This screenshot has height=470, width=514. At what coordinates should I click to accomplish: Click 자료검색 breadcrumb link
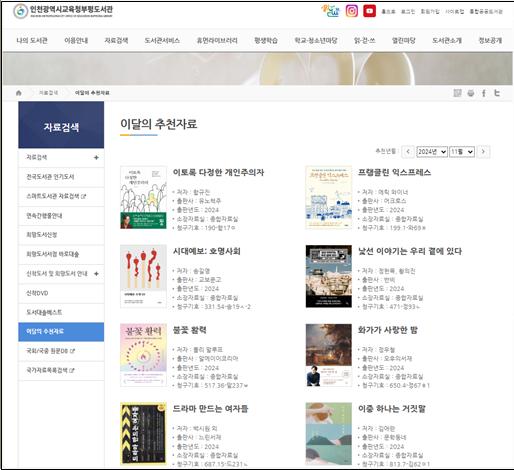point(49,93)
